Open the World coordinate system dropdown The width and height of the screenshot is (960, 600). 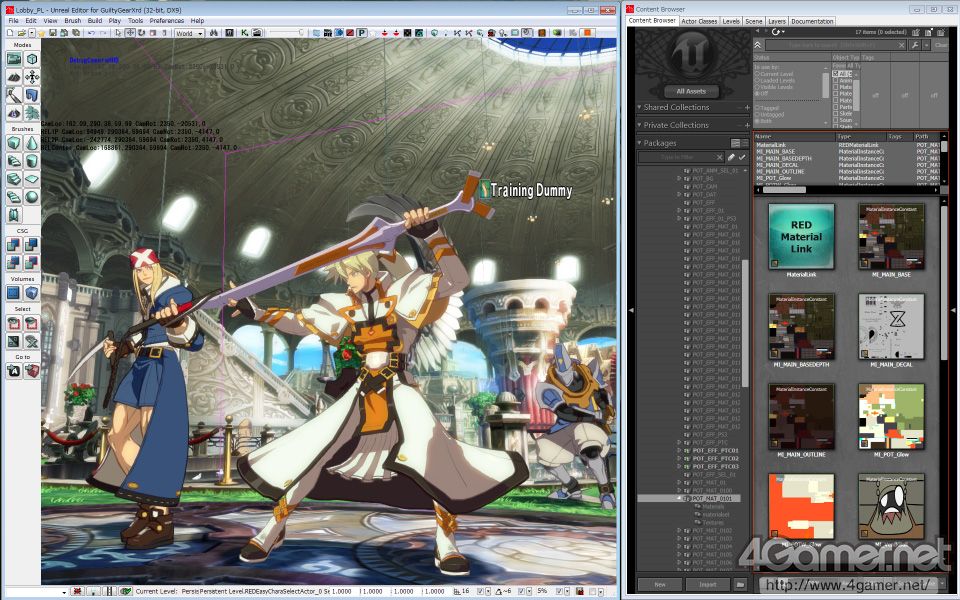tap(200, 33)
